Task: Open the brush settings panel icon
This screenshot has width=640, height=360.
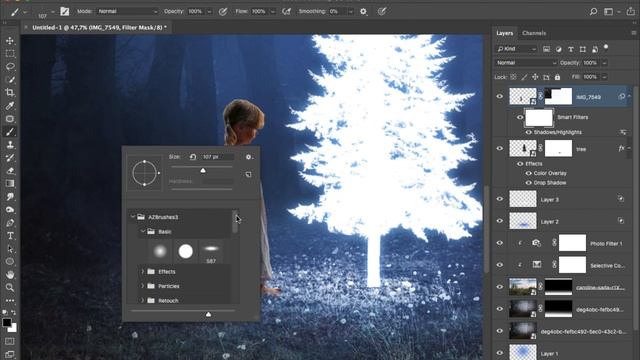Action: tap(64, 11)
